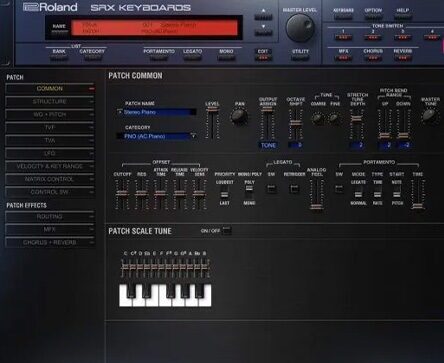Toggle Tone Switch 3
Viewport: 444px width, 363px height.
pos(402,38)
